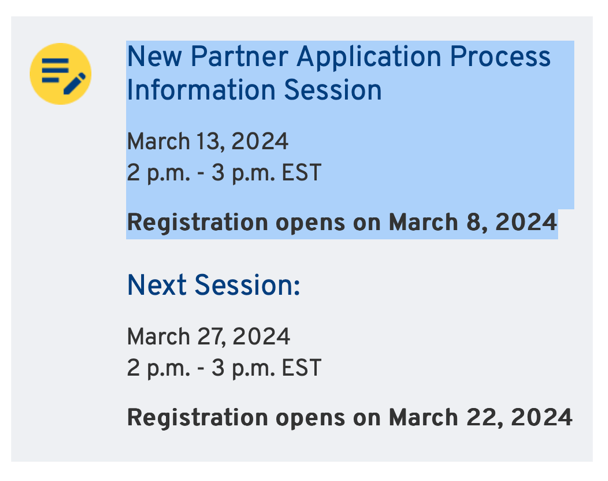Click the word Partner in the heading

coord(239,57)
